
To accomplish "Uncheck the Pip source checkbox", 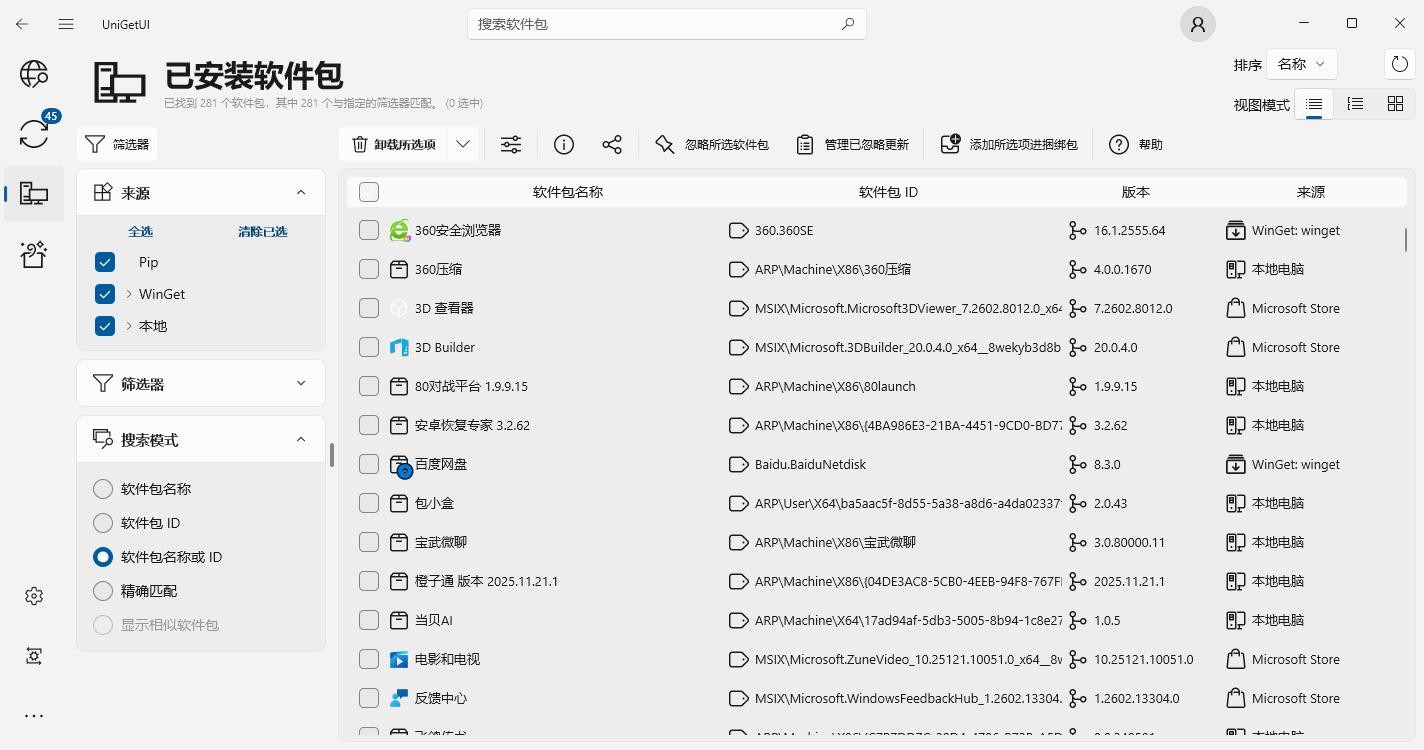I will click(105, 262).
